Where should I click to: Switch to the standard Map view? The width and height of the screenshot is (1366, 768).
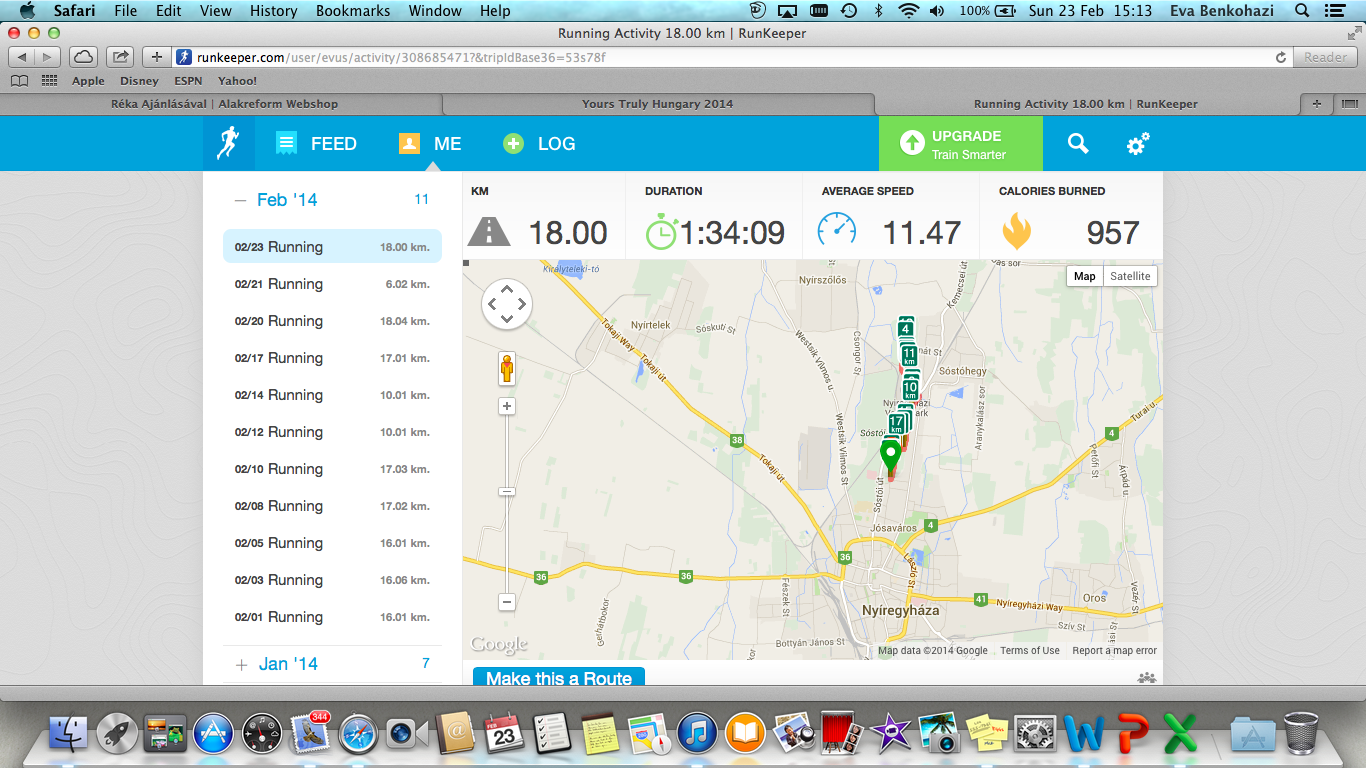point(1085,276)
